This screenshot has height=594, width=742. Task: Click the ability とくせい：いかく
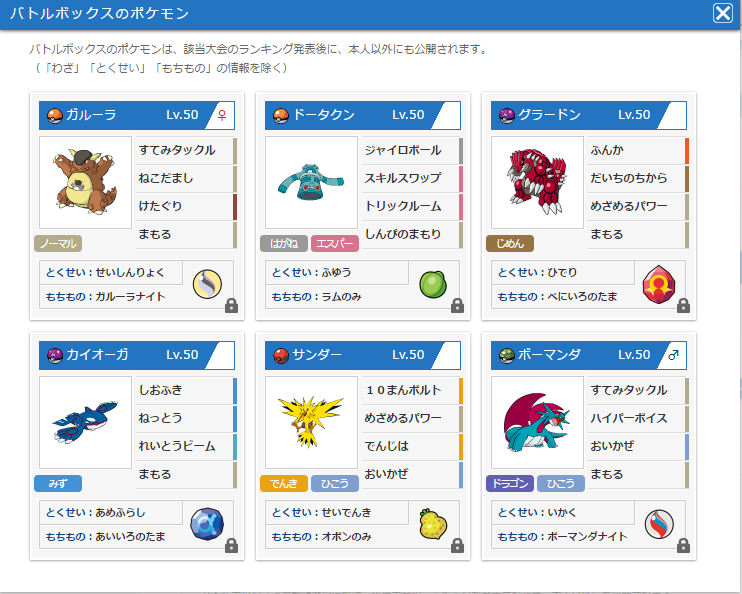click(563, 513)
